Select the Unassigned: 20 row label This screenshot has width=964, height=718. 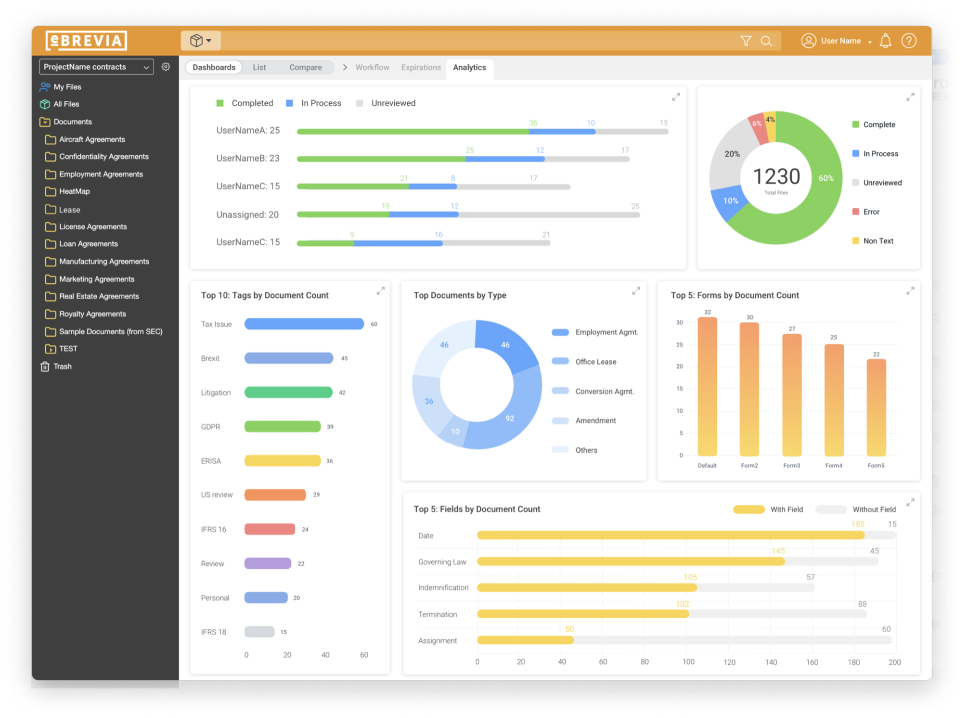click(247, 215)
